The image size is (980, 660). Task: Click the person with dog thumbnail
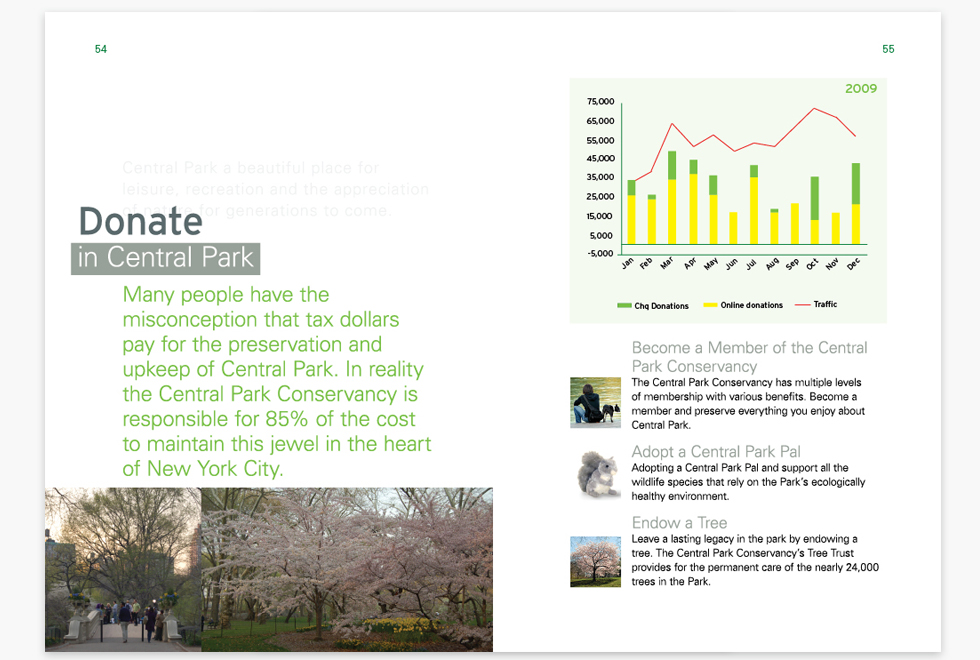(x=595, y=402)
